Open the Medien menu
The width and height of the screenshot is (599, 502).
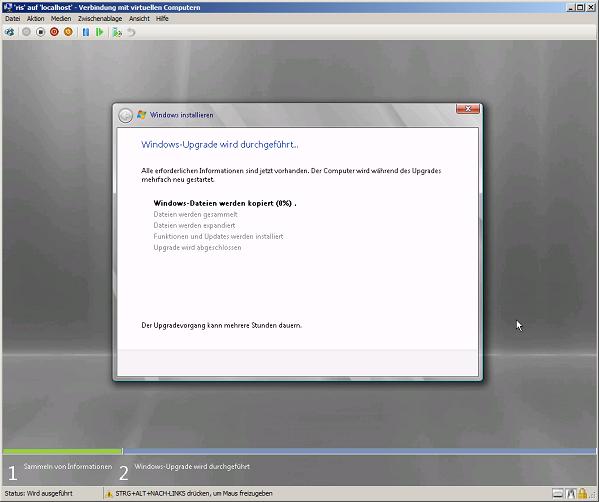61,19
